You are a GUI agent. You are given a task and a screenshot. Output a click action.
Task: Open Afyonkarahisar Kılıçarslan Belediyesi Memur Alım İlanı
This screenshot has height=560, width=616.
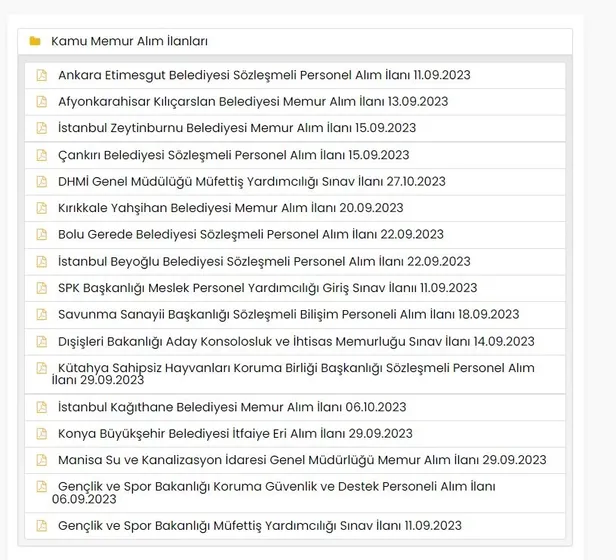253,102
